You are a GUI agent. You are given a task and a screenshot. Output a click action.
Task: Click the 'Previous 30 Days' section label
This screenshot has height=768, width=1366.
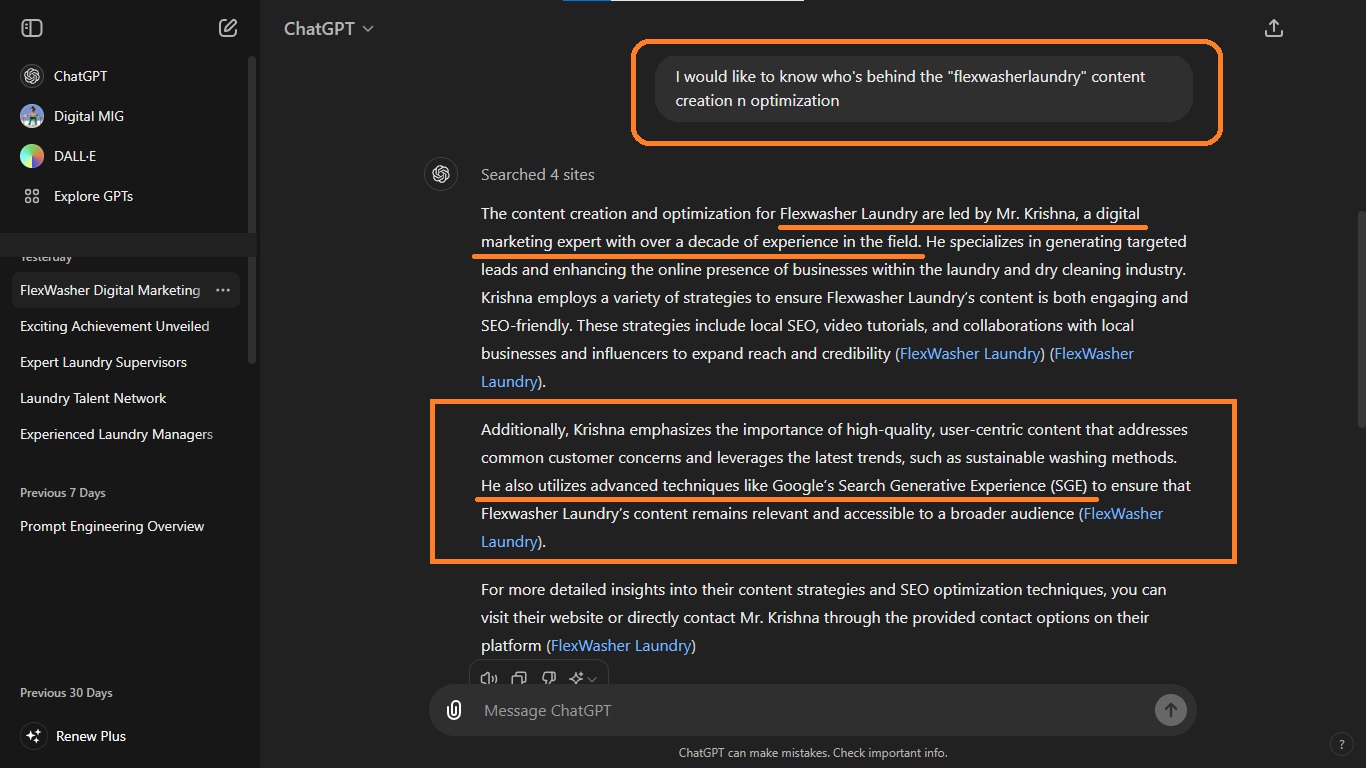tap(66, 693)
